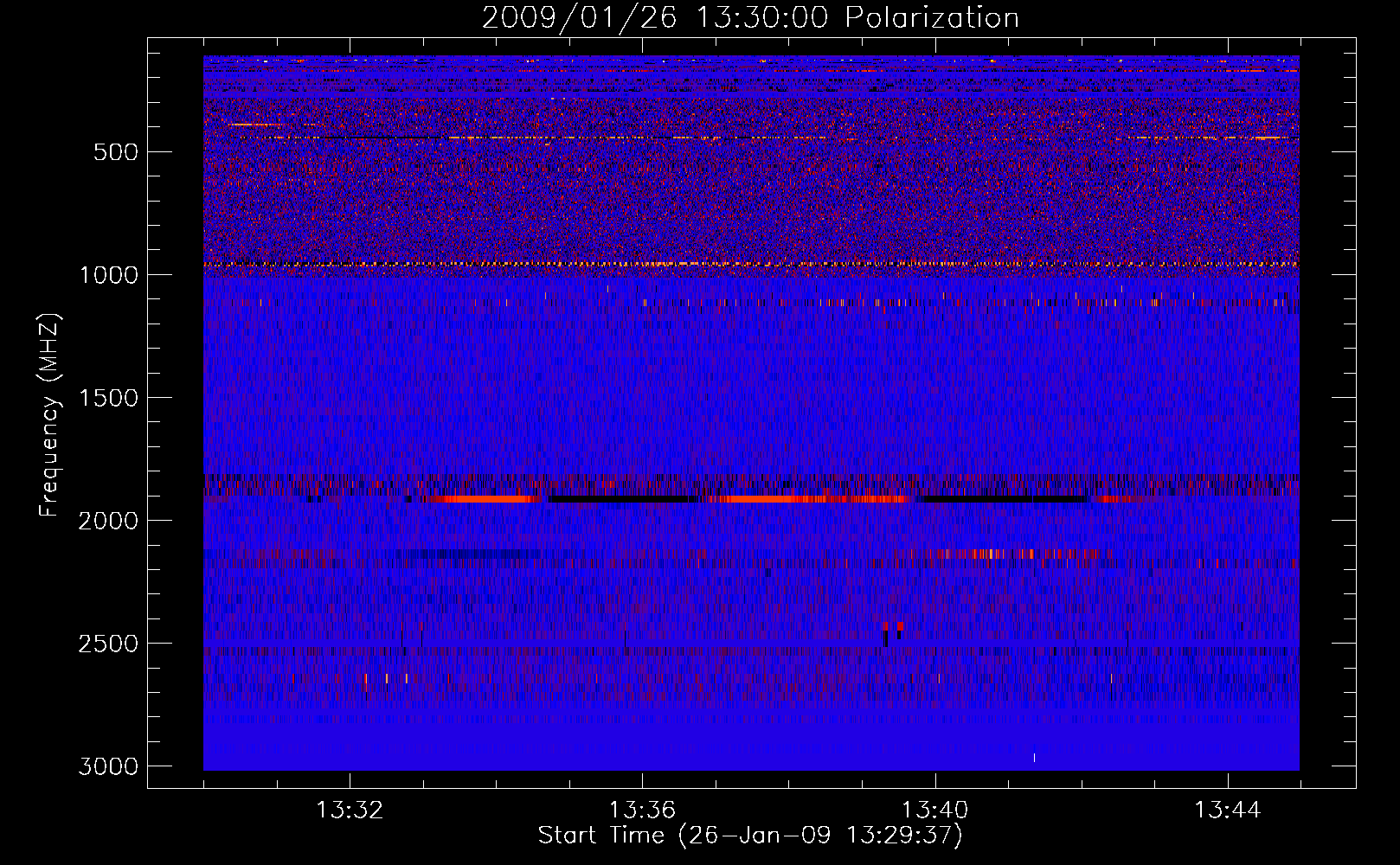Click the 13:40 time tick label
Image resolution: width=1400 pixels, height=865 pixels.
pos(934,811)
